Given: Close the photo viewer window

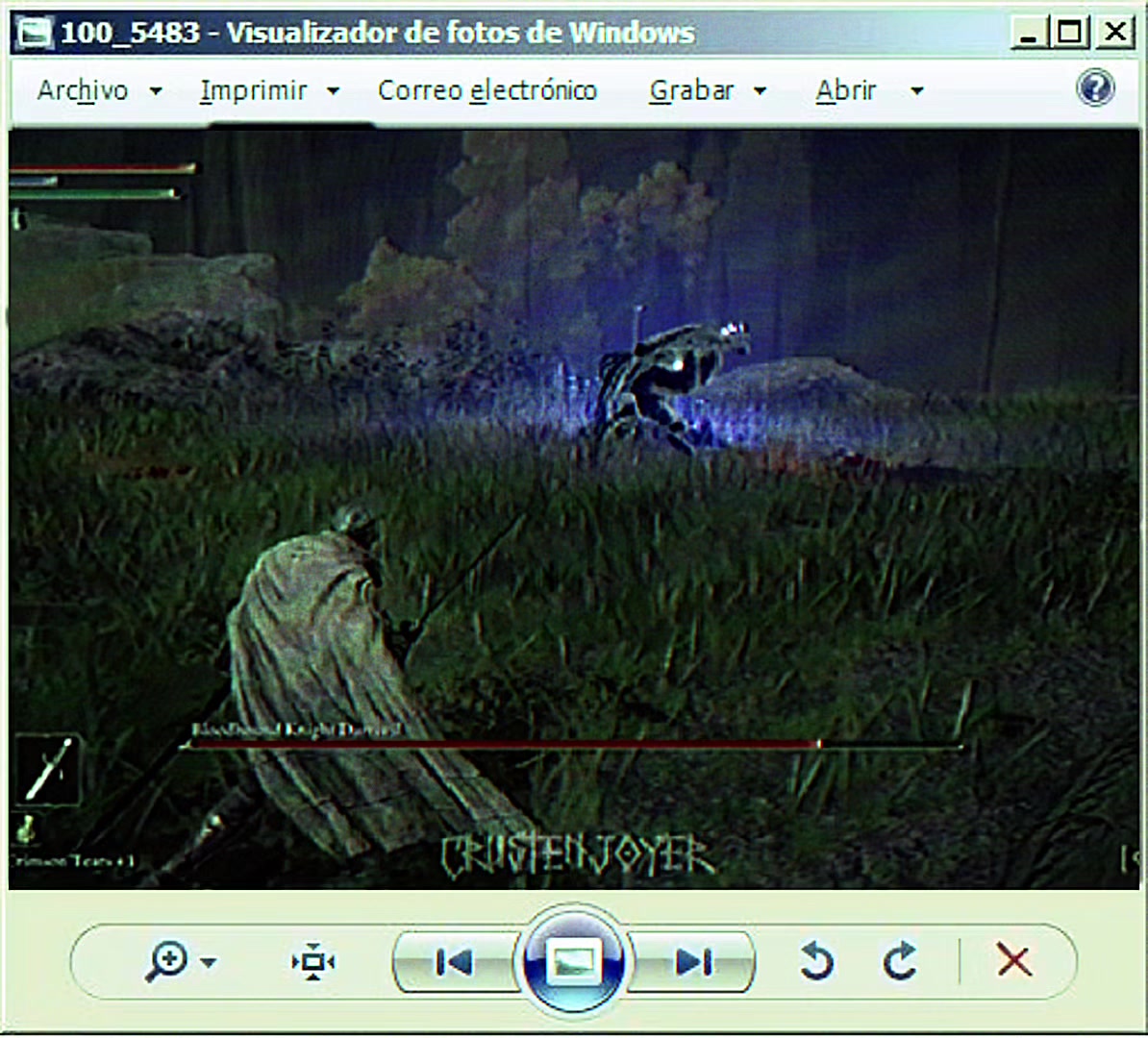Looking at the screenshot, I should (1115, 33).
